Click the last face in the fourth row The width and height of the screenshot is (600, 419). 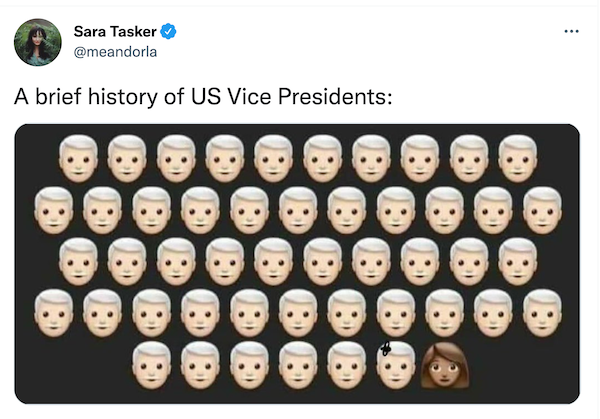click(x=543, y=313)
